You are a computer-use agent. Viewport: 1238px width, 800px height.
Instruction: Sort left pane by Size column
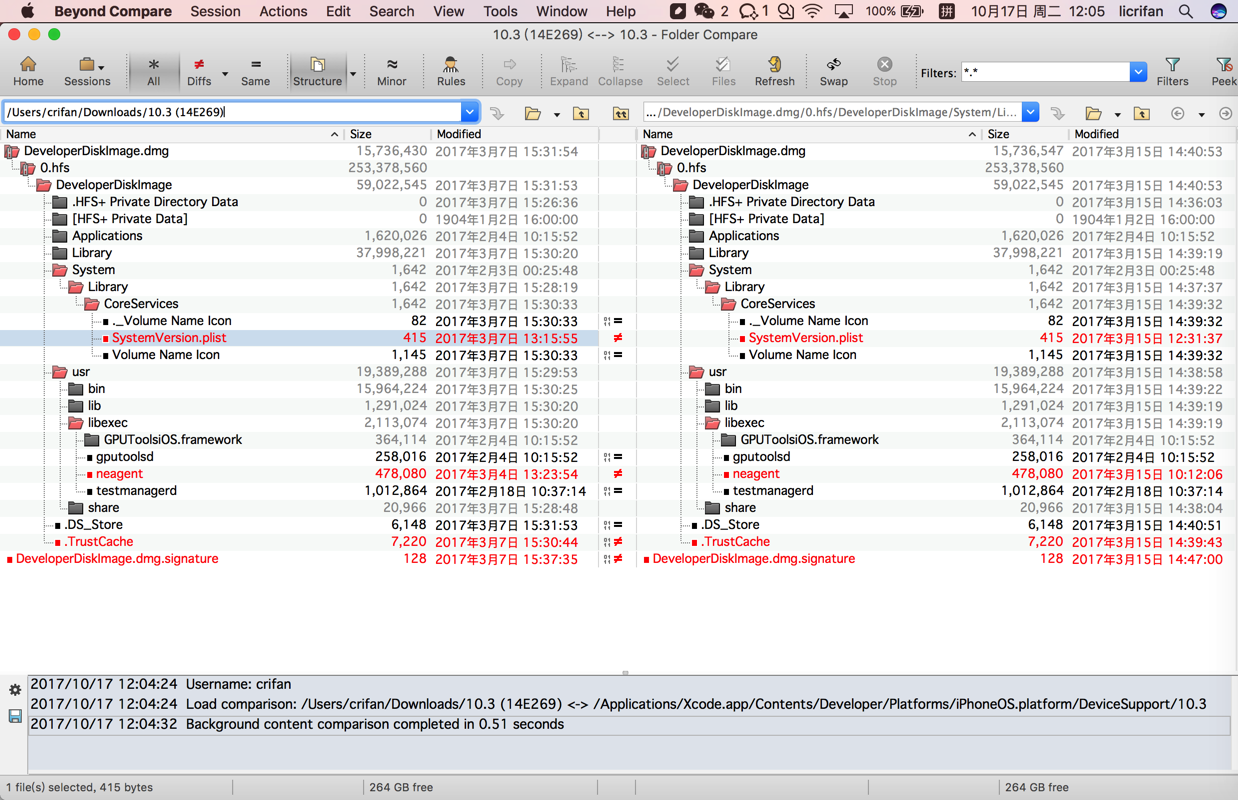pos(387,134)
